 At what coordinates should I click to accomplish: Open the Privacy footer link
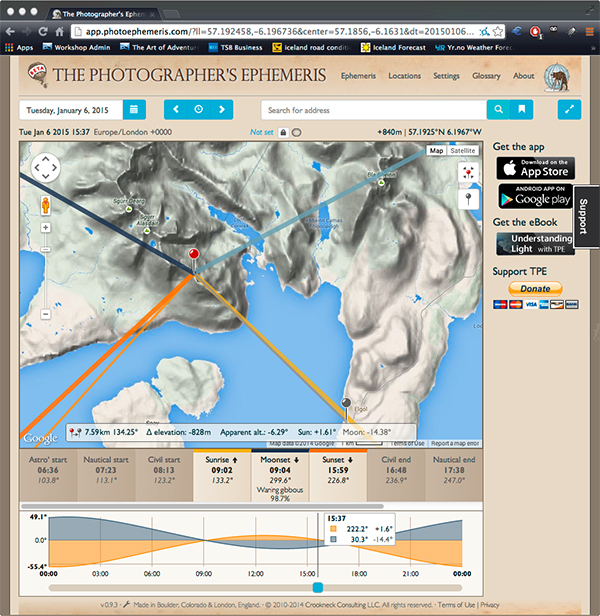pyautogui.click(x=490, y=605)
